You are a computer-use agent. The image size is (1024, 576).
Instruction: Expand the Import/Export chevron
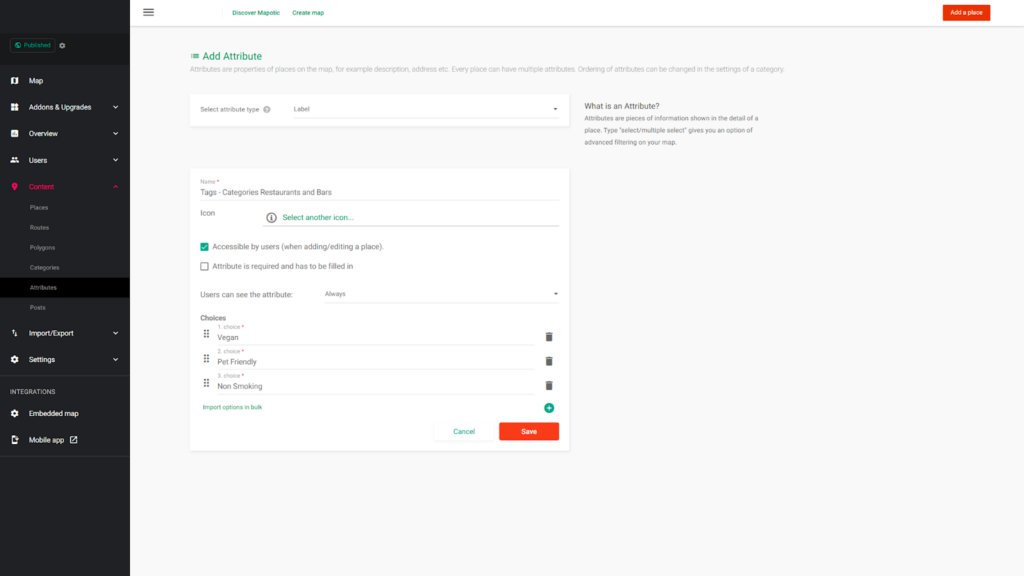116,333
